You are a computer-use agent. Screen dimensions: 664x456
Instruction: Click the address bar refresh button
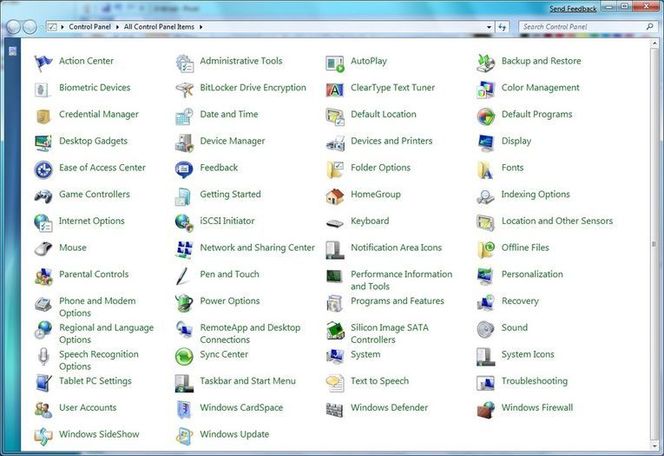coord(502,27)
